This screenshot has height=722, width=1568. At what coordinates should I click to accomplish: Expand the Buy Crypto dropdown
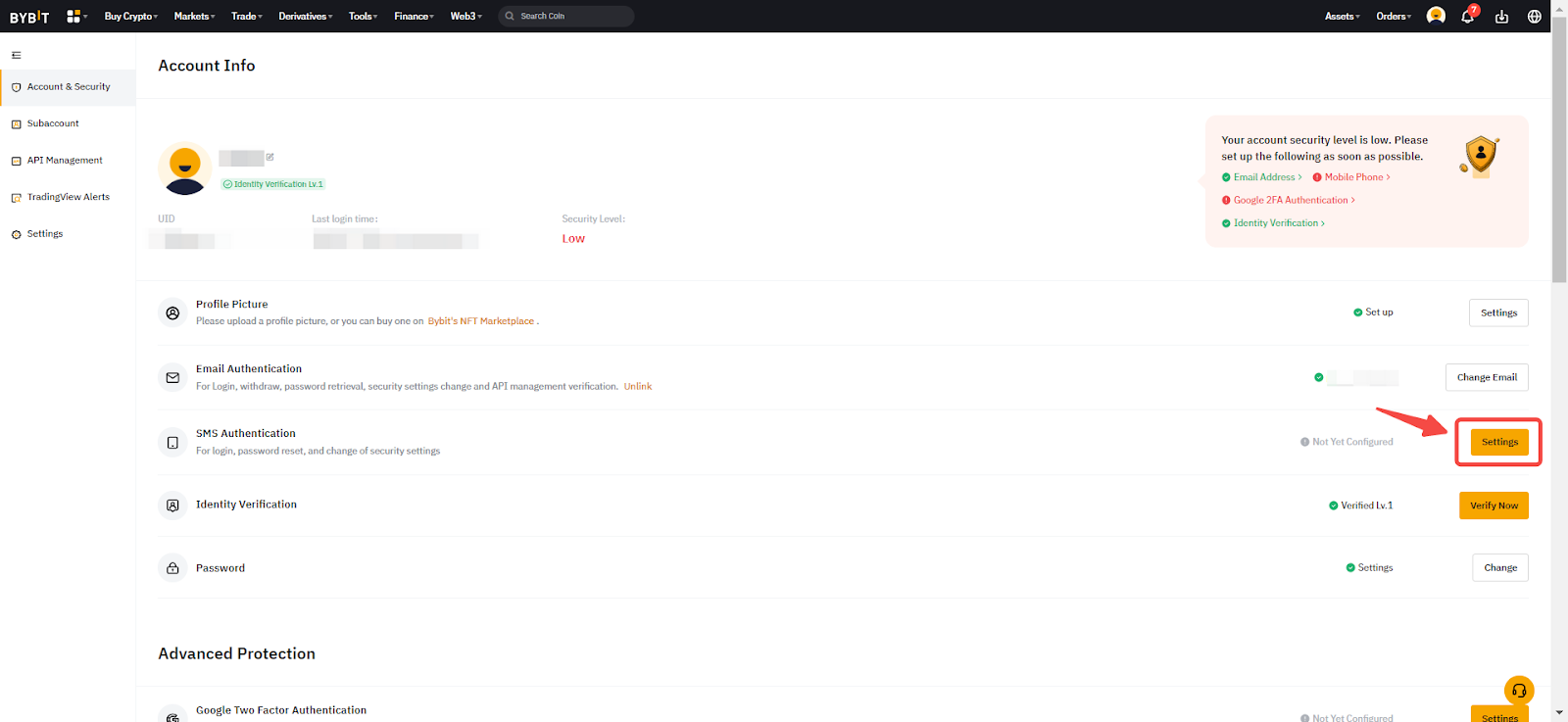[x=130, y=17]
